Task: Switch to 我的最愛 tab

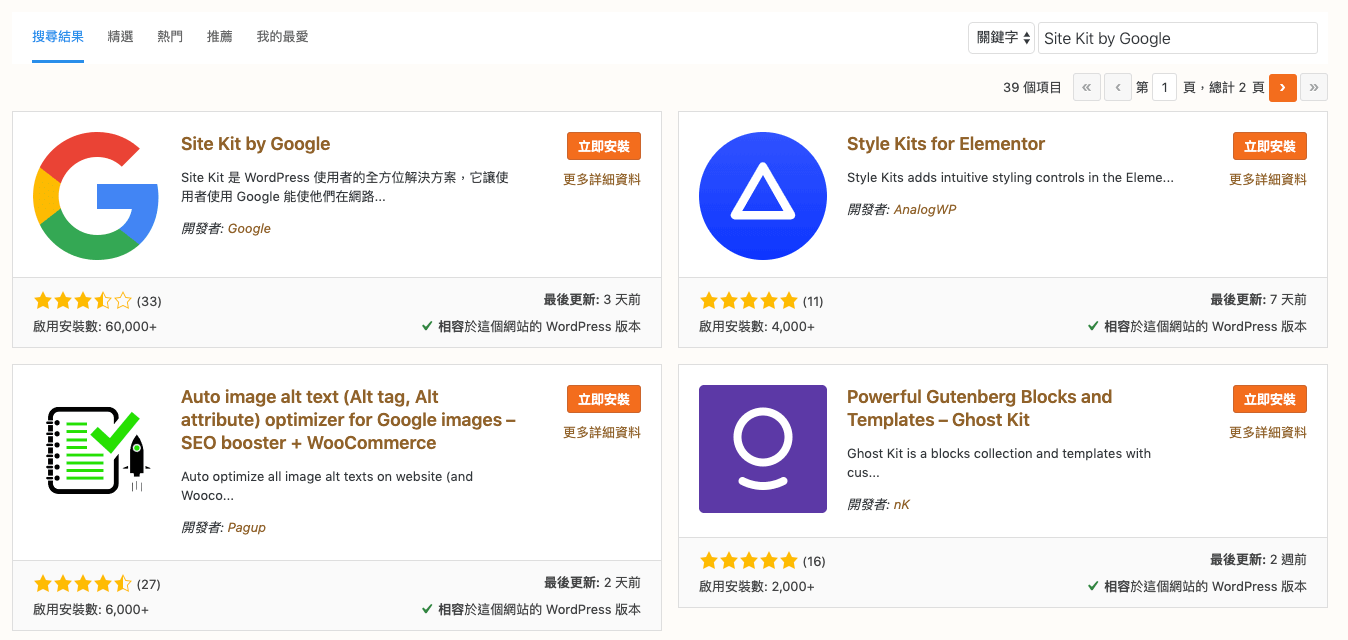Action: tap(282, 37)
